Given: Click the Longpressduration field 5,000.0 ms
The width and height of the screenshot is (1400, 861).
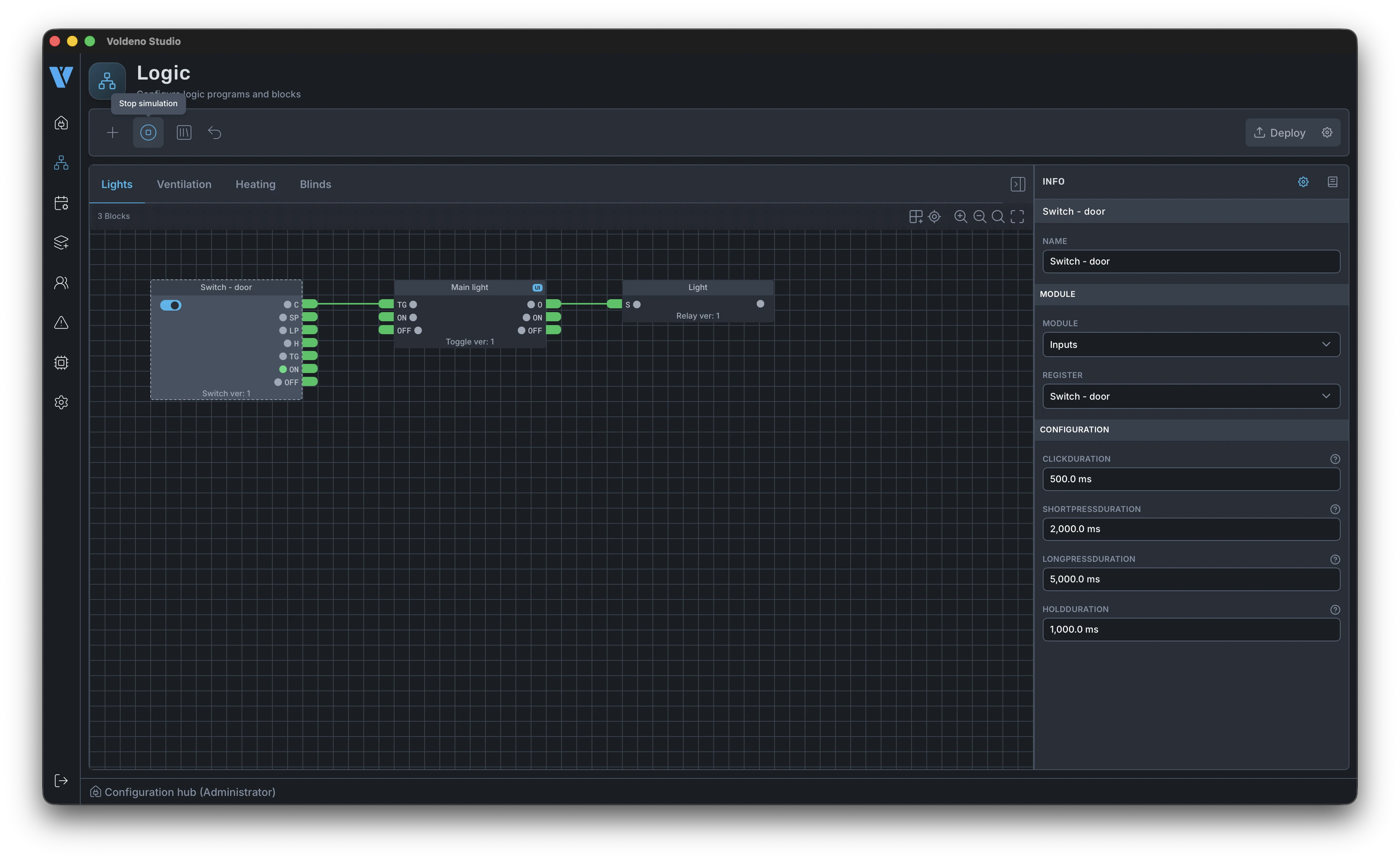Looking at the screenshot, I should pyautogui.click(x=1190, y=579).
